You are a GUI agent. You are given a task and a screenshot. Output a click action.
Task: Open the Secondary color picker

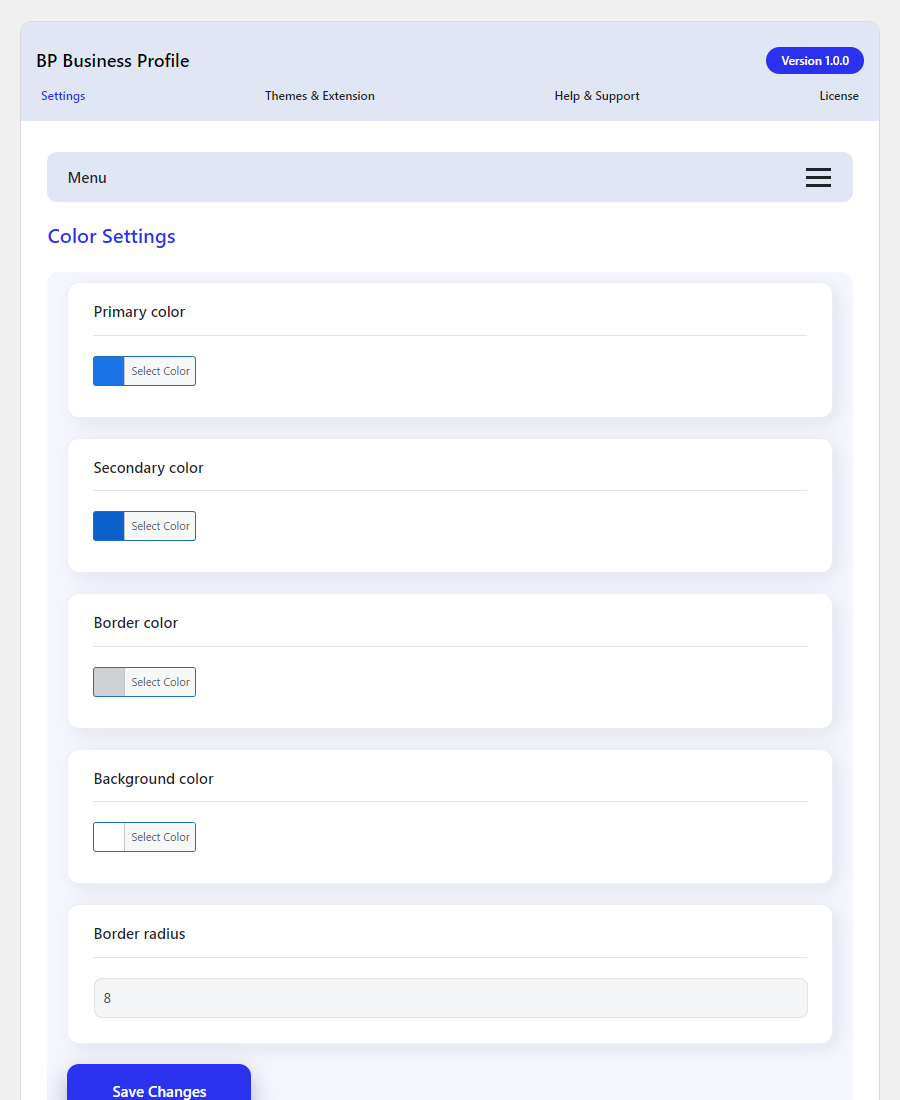pos(160,526)
